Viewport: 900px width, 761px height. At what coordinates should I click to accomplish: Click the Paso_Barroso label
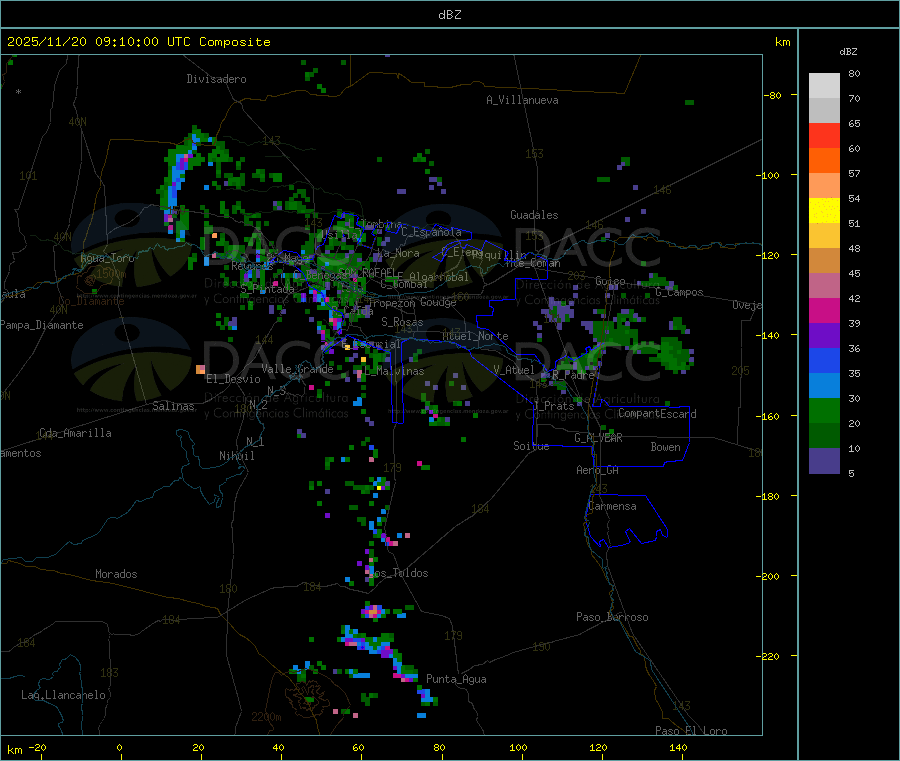coord(612,617)
